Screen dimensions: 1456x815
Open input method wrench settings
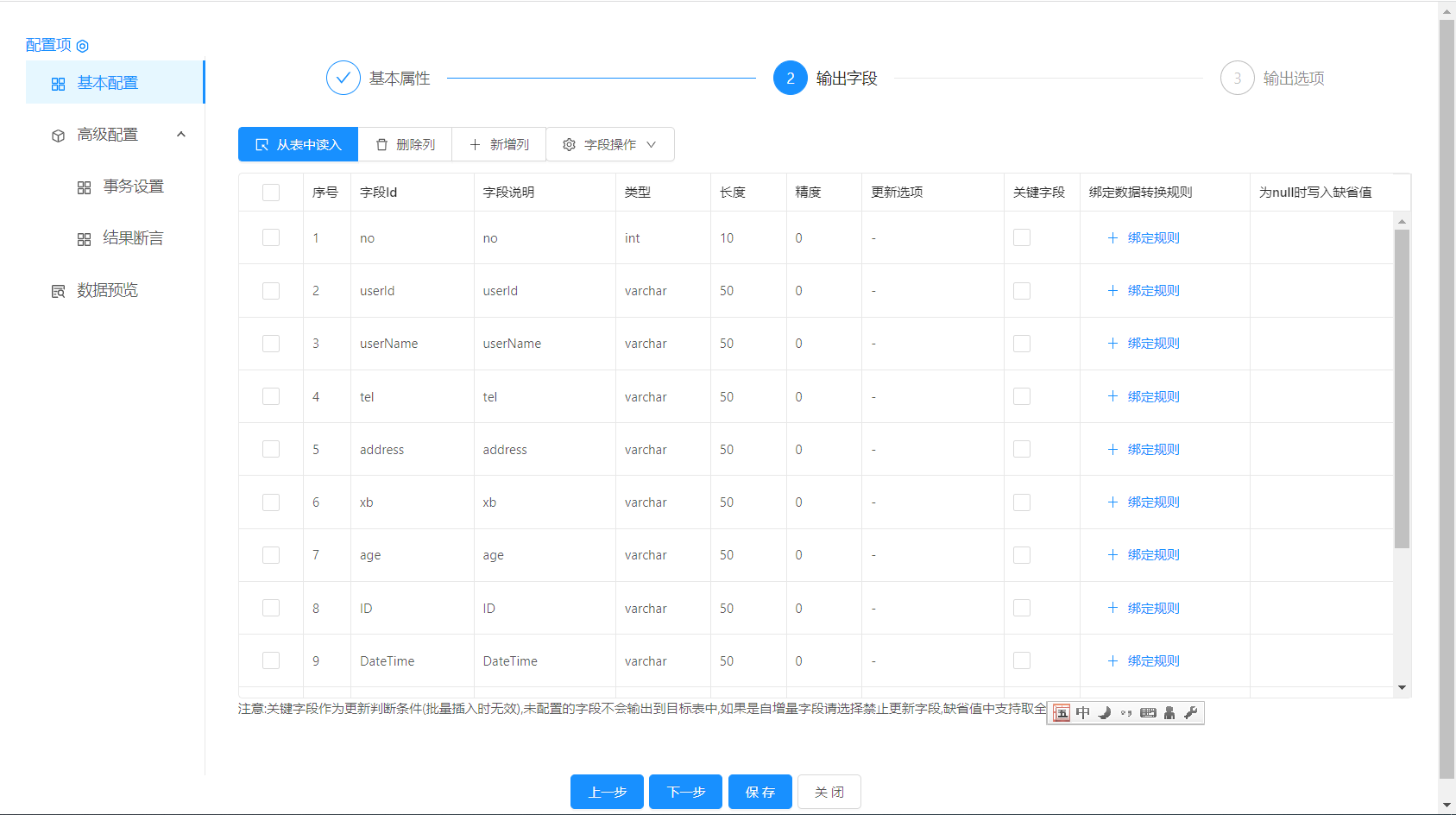1191,713
